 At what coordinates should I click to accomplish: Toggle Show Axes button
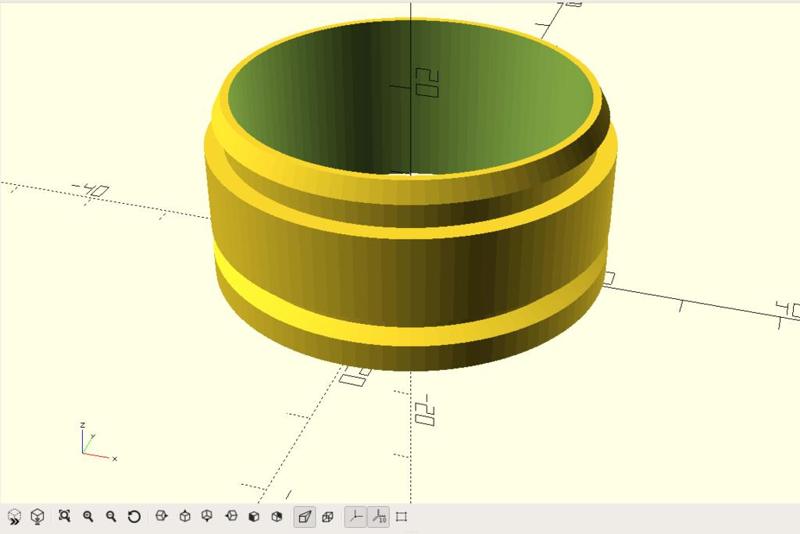[x=356, y=517]
